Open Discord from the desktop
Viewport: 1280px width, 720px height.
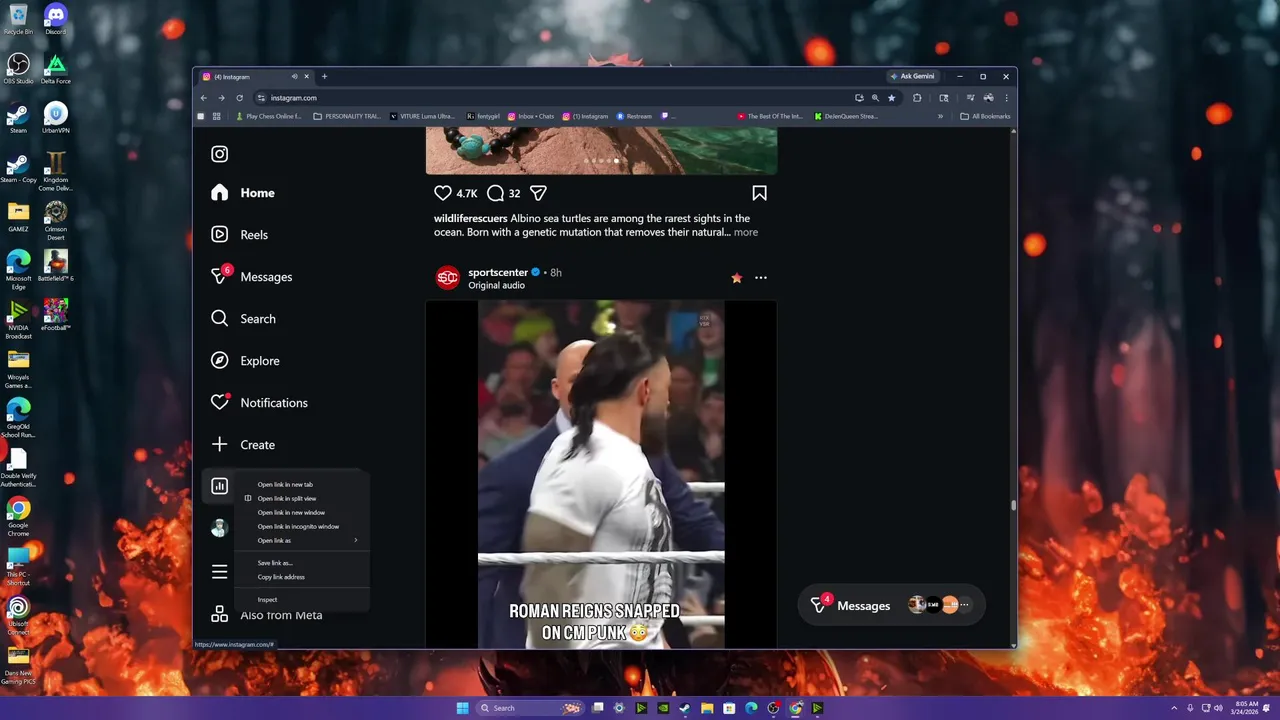point(55,20)
